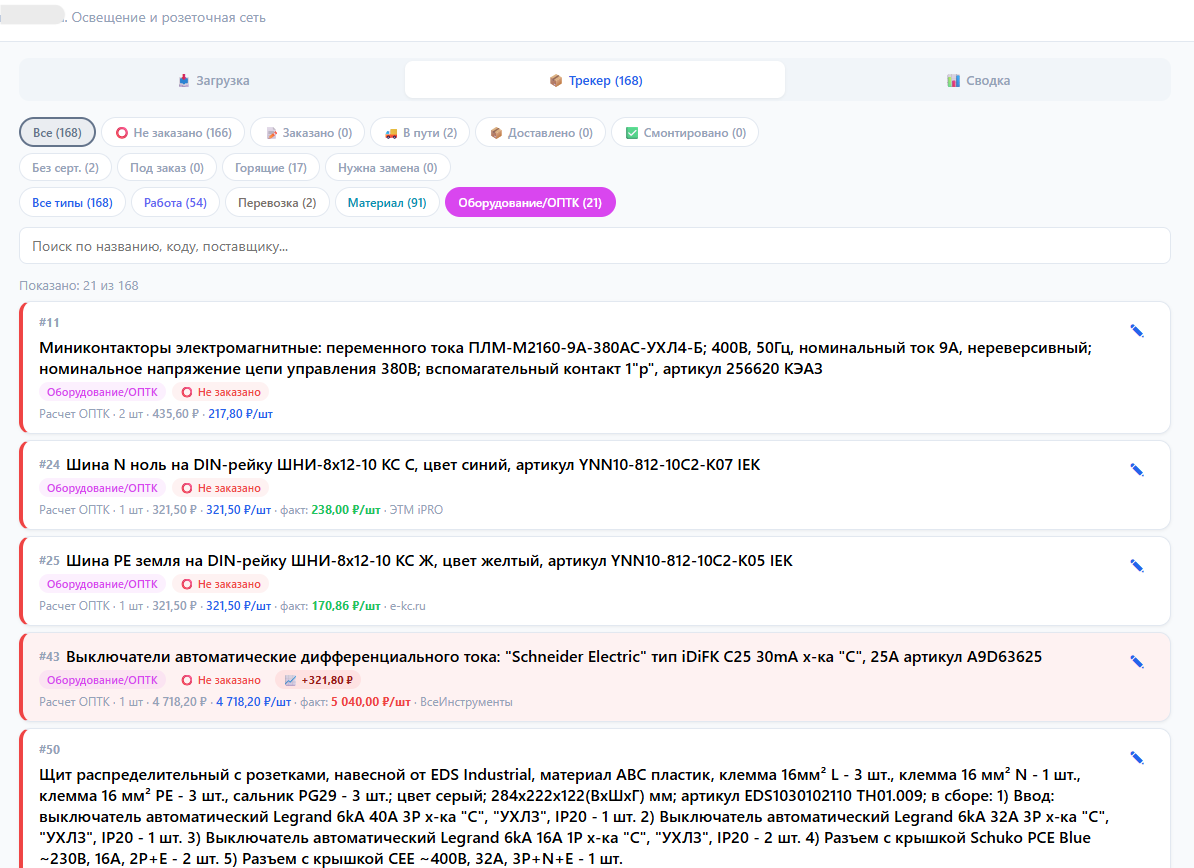Switch to the Загрузка tab
Viewport: 1194px width, 868px height.
click(213, 80)
